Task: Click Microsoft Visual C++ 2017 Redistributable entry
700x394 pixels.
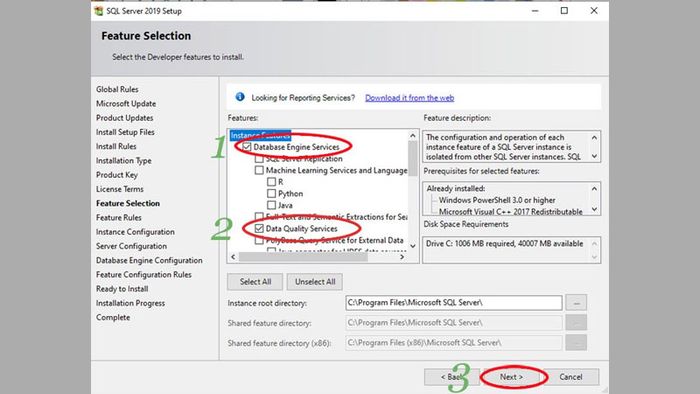Action: click(511, 212)
